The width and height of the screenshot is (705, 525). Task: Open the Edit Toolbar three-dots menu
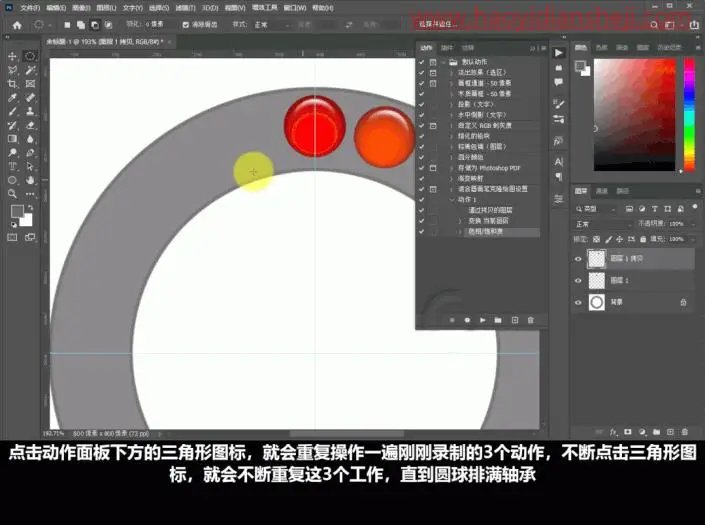pyautogui.click(x=30, y=194)
